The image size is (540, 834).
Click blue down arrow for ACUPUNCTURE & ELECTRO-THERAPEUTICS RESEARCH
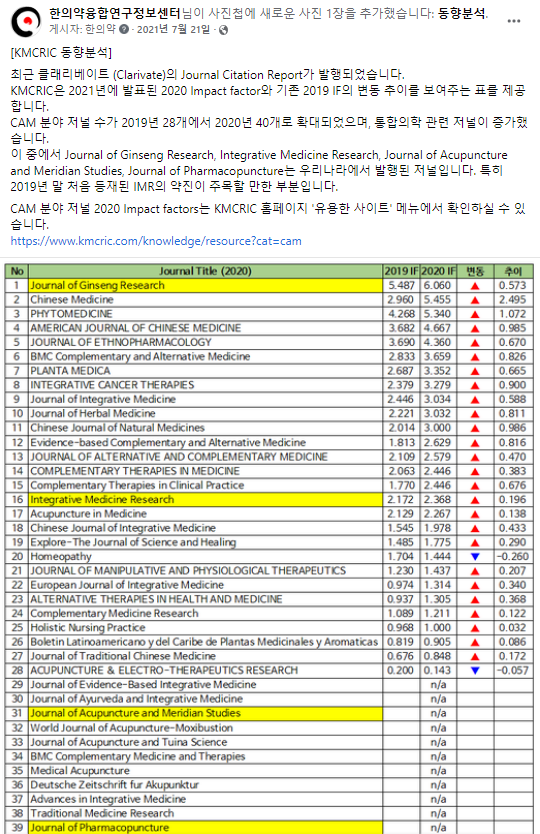point(475,670)
